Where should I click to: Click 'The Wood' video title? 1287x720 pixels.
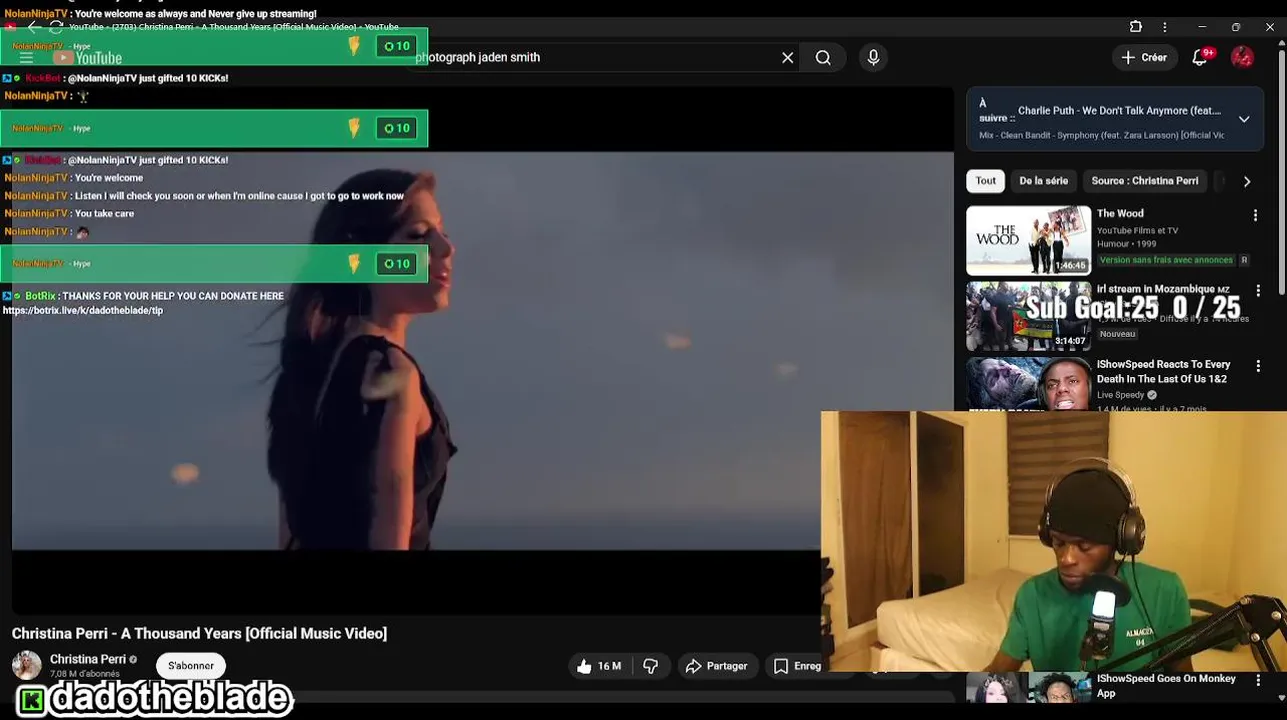(x=1120, y=214)
